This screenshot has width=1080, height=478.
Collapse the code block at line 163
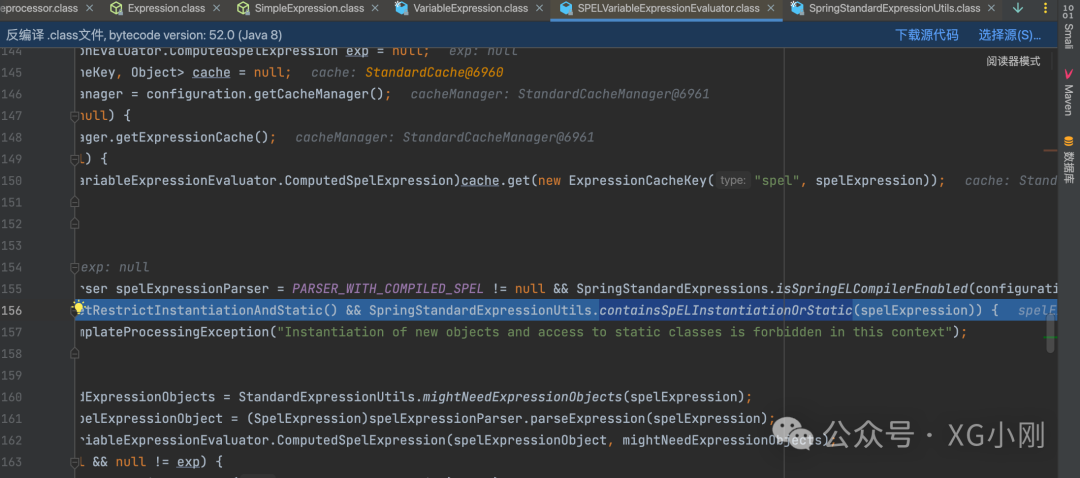pos(74,461)
